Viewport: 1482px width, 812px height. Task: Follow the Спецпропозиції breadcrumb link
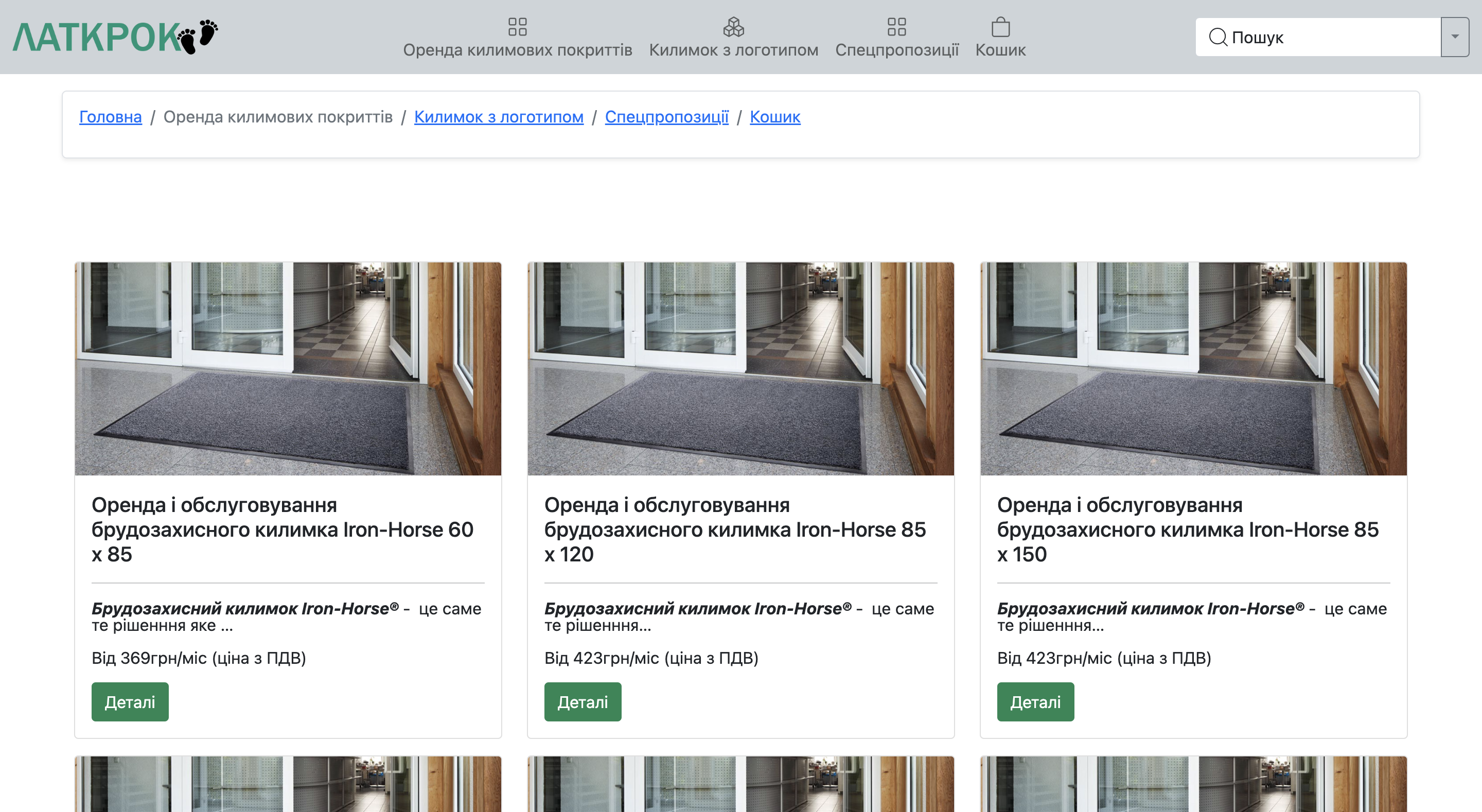point(667,117)
